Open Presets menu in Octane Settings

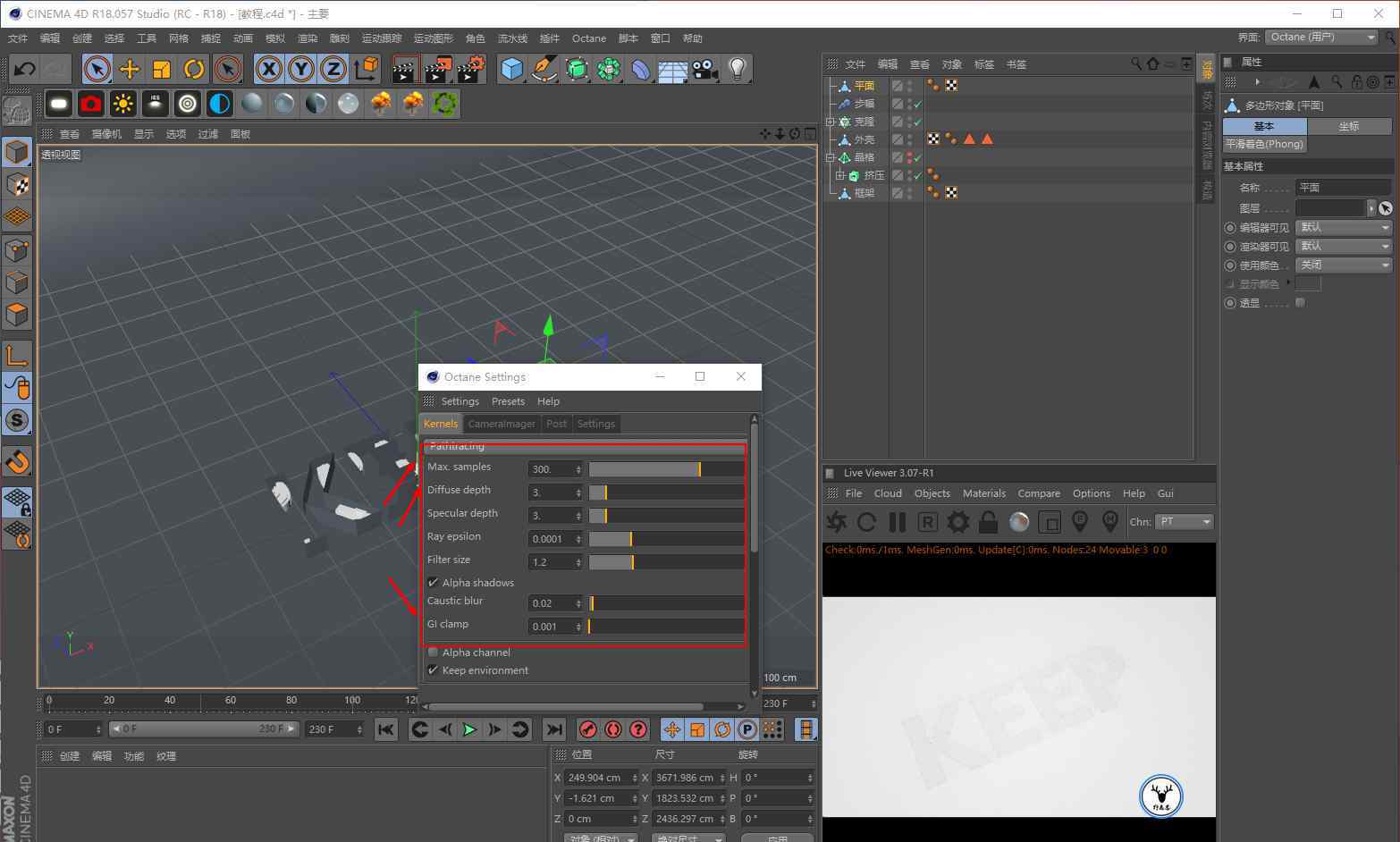pyautogui.click(x=508, y=401)
